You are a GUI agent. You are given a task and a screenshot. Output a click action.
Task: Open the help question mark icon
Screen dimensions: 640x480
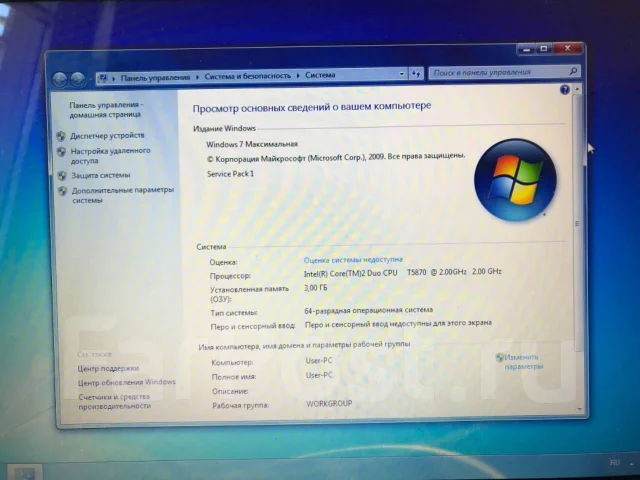coord(564,90)
